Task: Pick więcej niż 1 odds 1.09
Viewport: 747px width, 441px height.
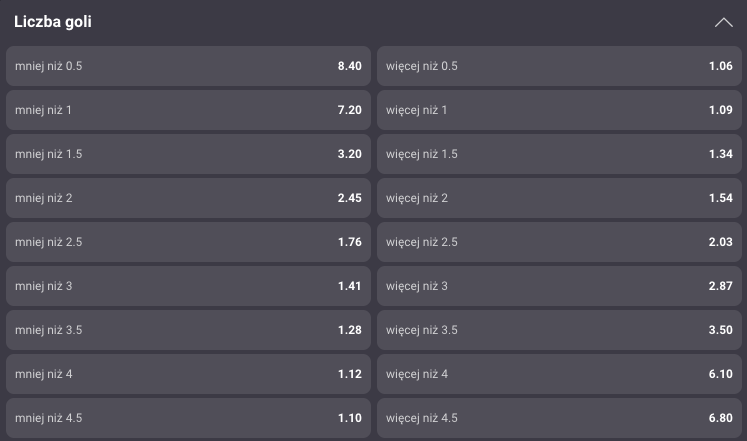Action: coord(559,110)
